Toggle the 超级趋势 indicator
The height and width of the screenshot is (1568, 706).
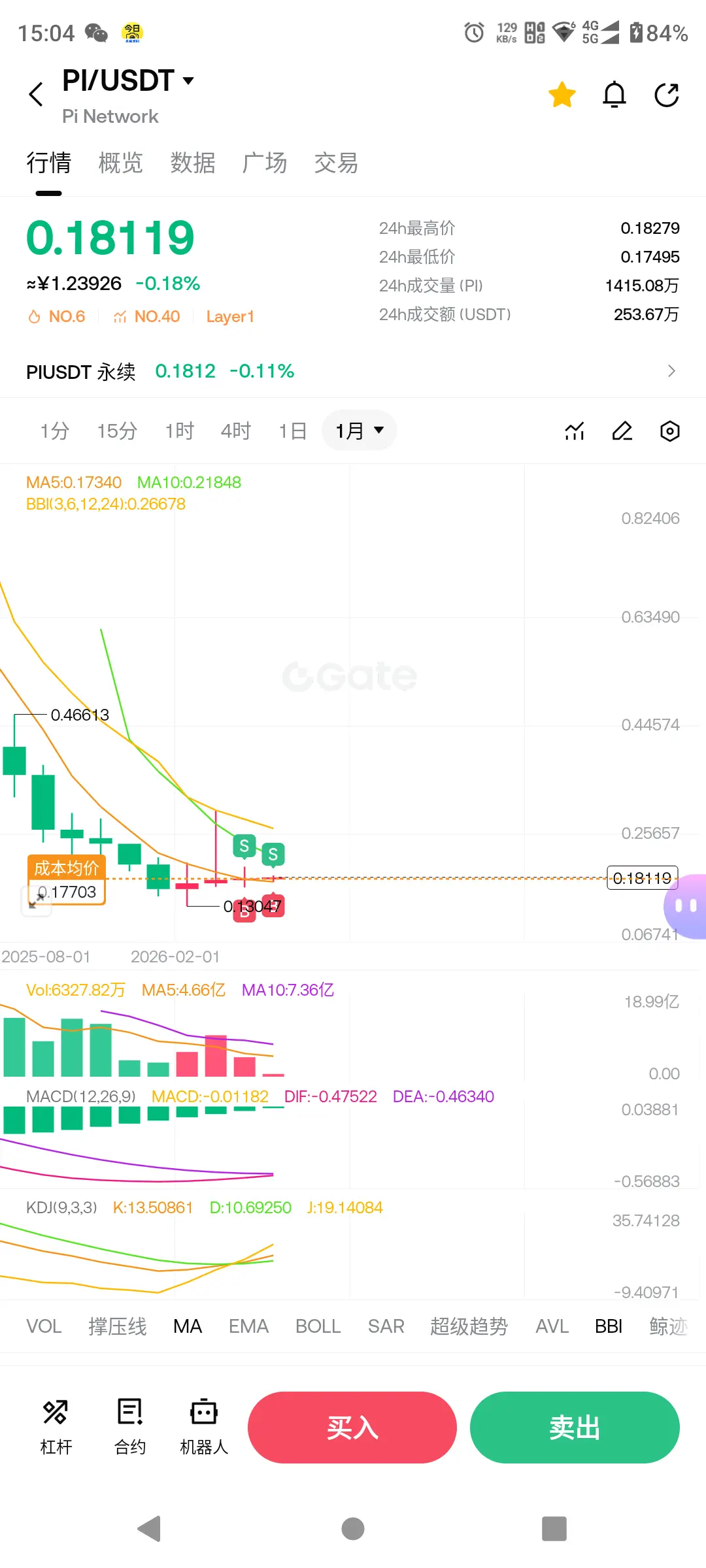(469, 1326)
